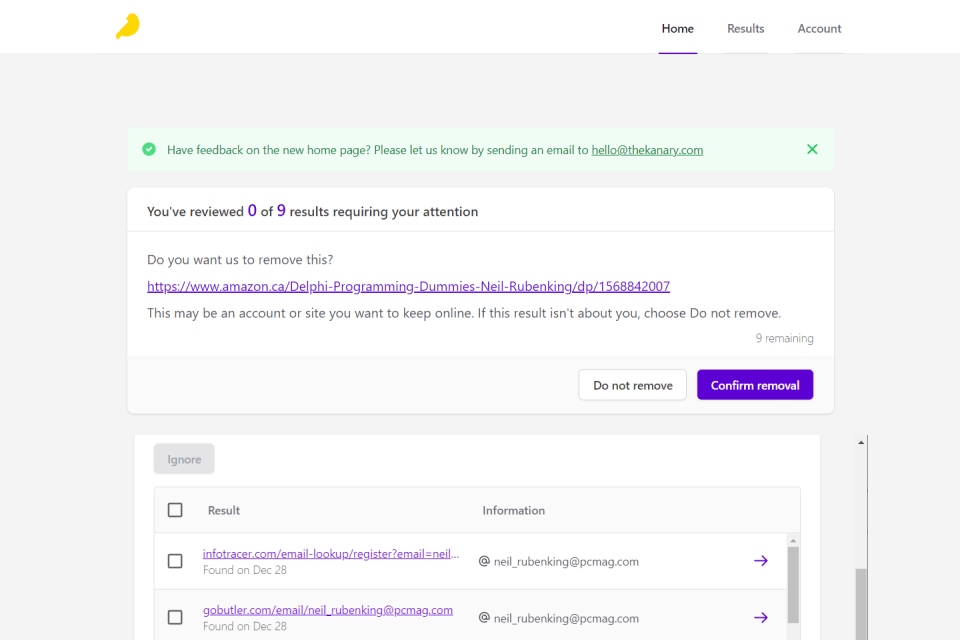Click the infotracer.com email-lookup link

[332, 553]
